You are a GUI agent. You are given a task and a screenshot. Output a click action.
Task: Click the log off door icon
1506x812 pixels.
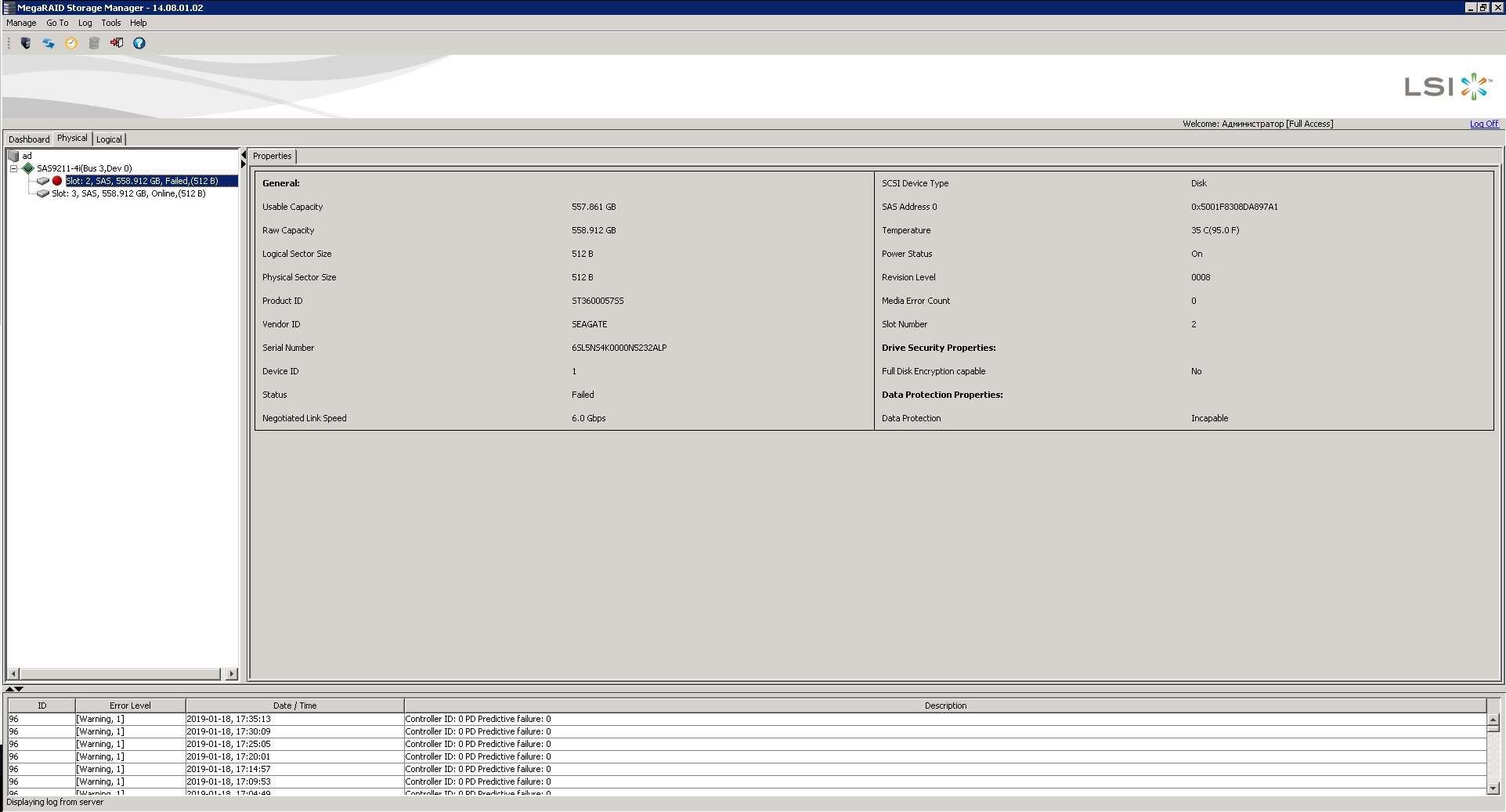117,43
